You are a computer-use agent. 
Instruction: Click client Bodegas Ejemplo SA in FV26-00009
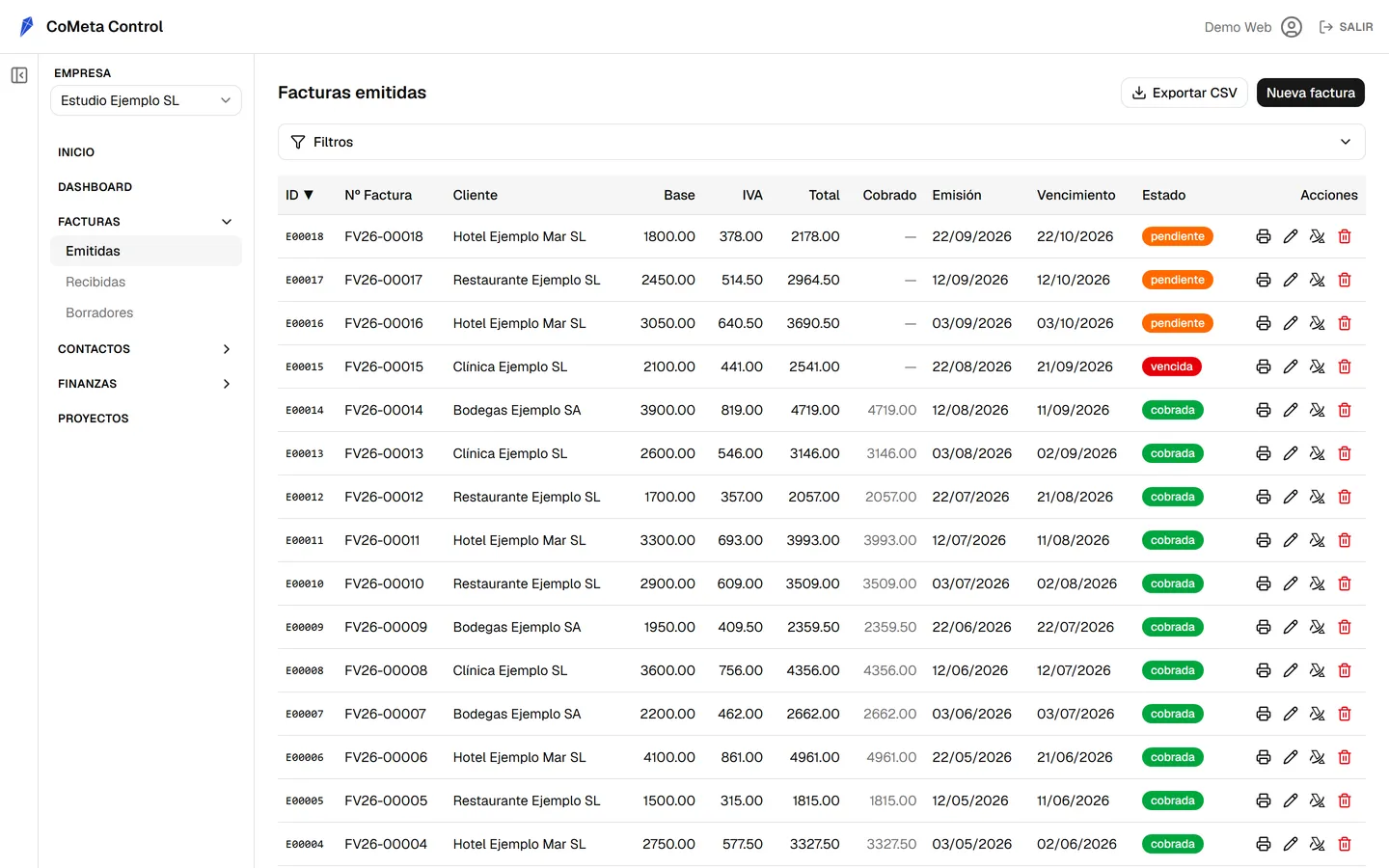click(x=517, y=627)
